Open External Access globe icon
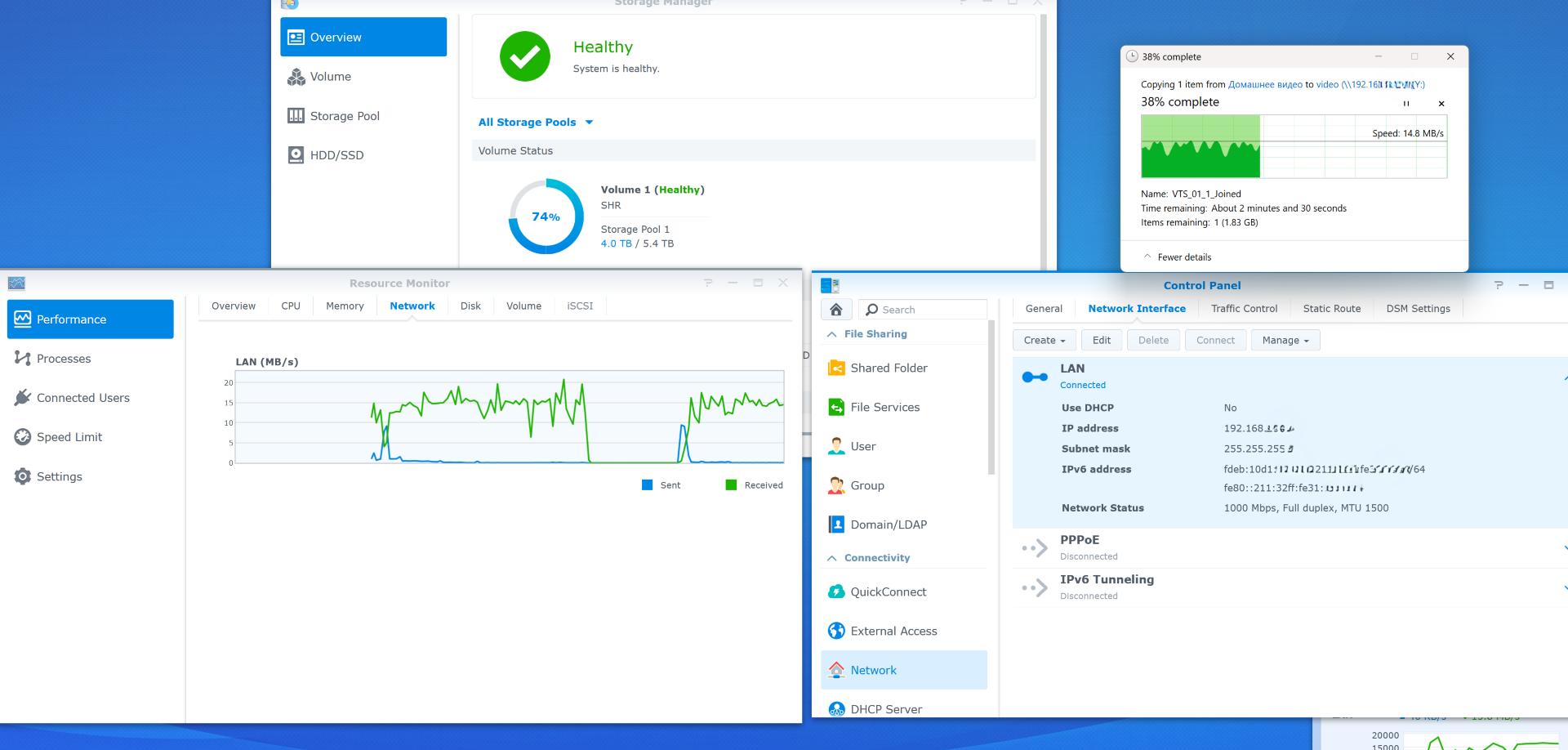Screen dimensions: 1568x750 click(836, 632)
